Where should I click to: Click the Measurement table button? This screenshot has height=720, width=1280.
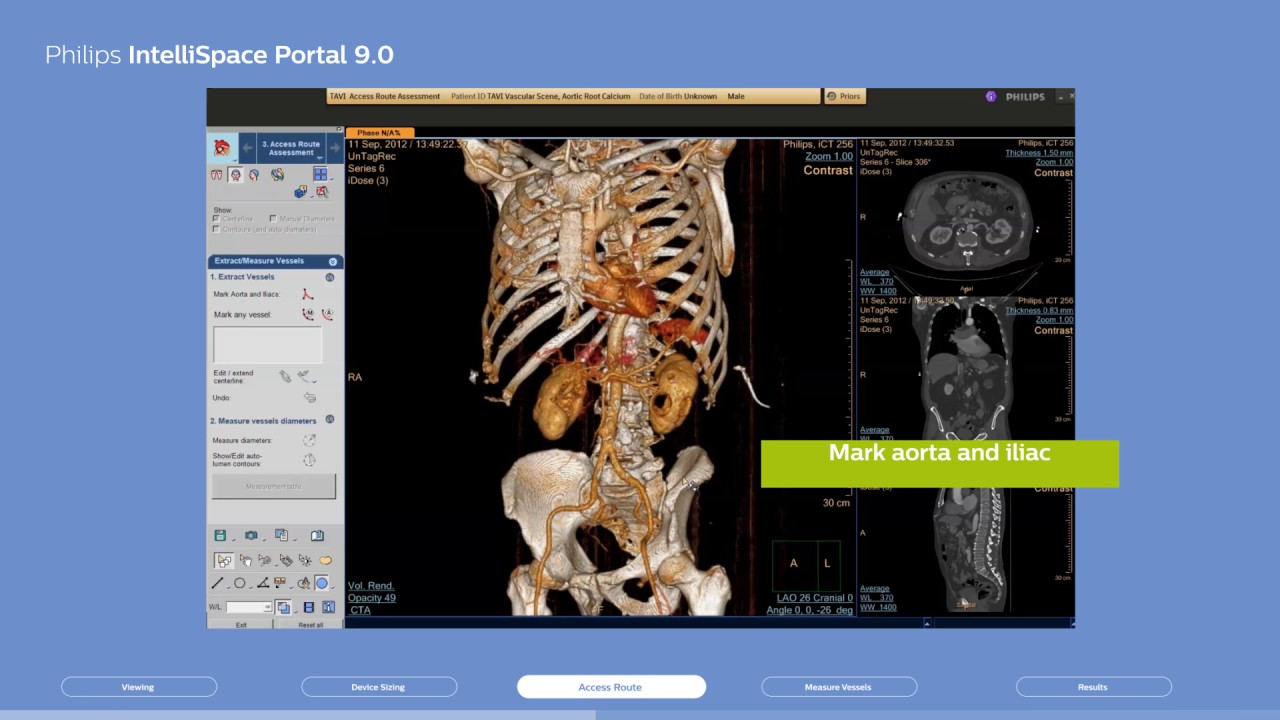click(274, 486)
